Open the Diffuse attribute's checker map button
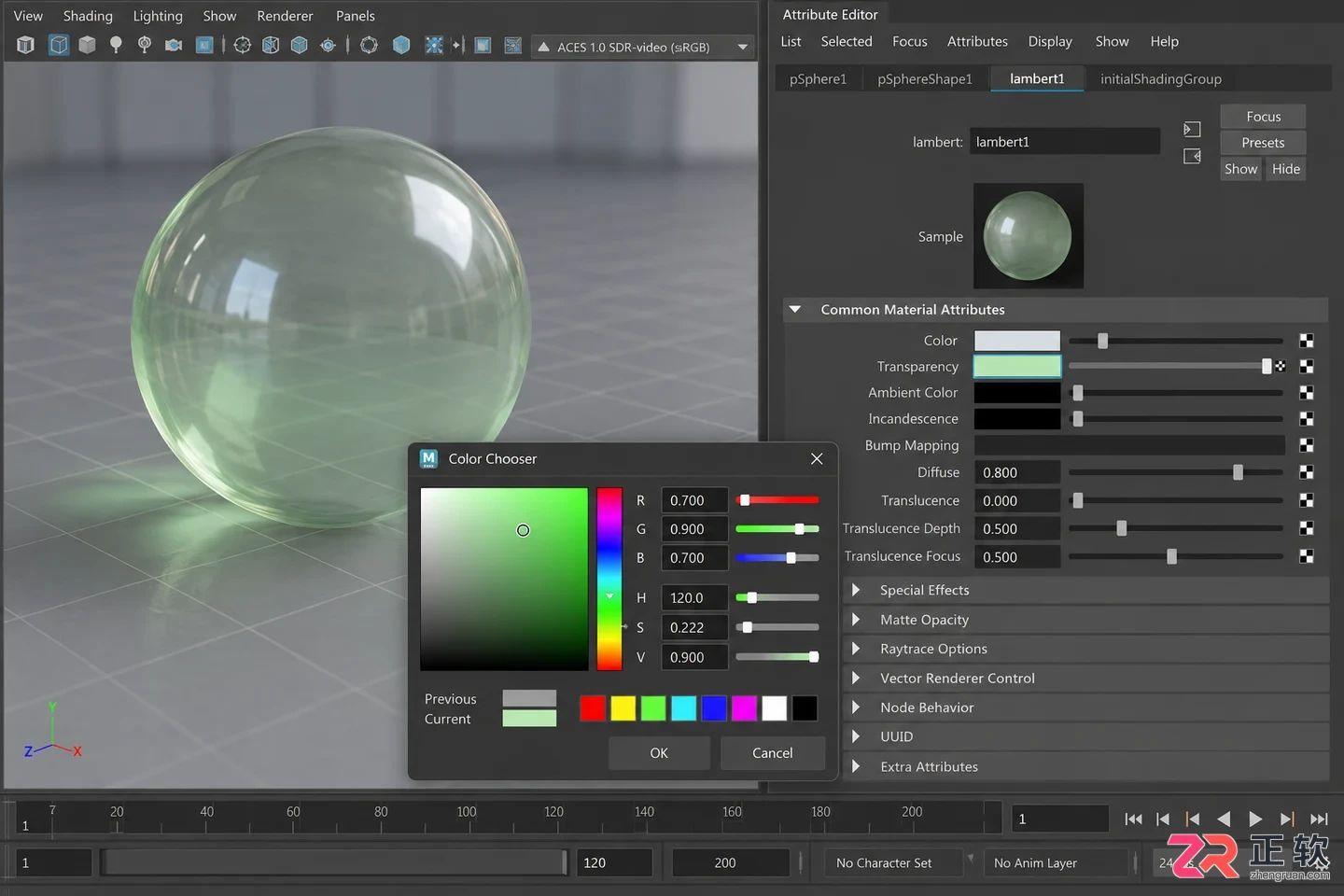 tap(1307, 472)
